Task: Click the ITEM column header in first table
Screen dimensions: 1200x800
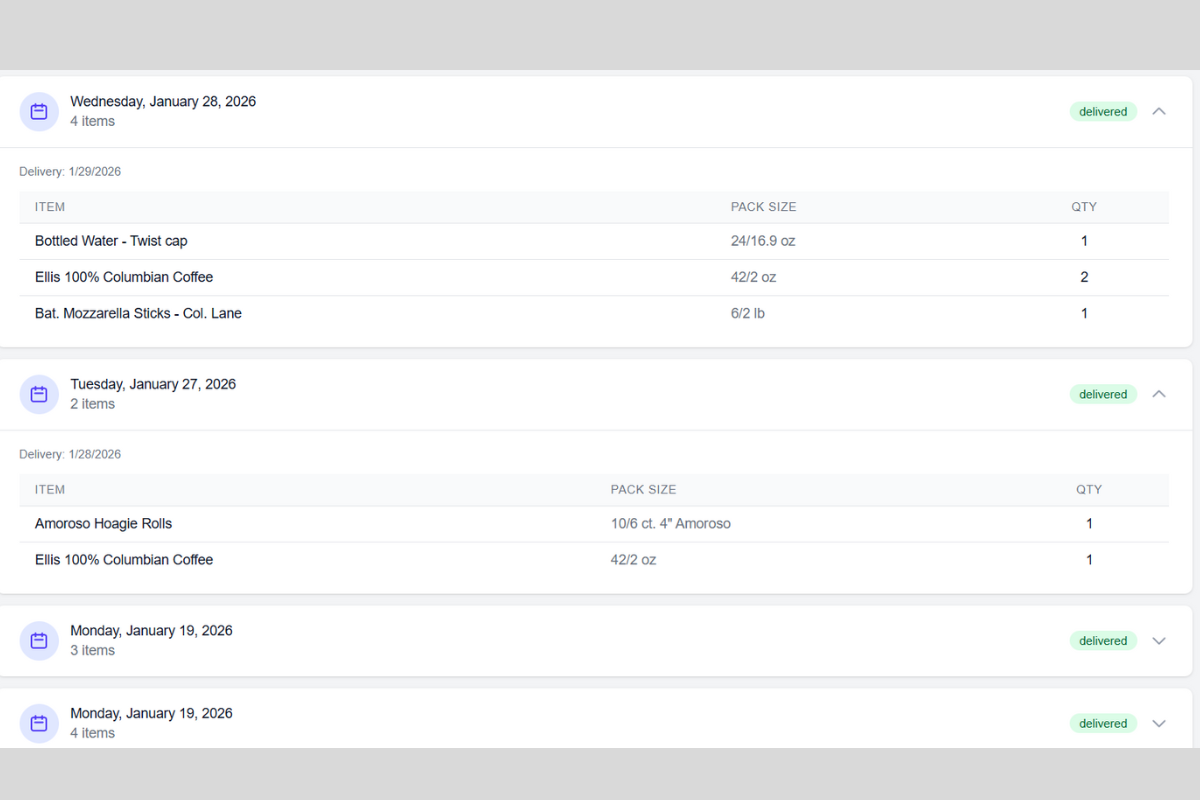Action: (x=50, y=207)
